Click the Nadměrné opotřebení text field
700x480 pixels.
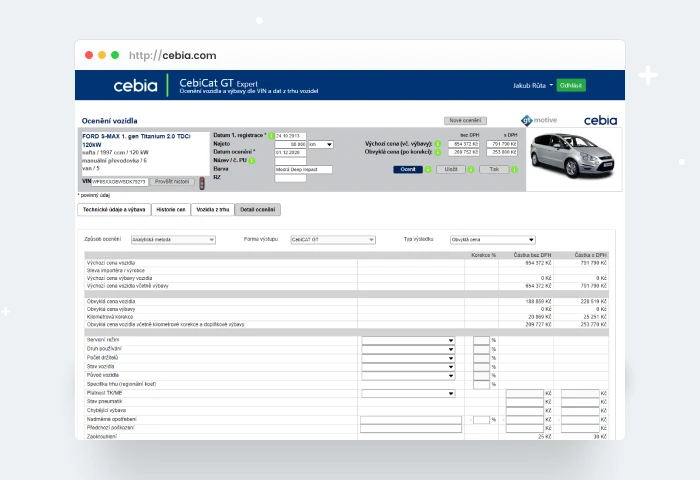[411, 420]
